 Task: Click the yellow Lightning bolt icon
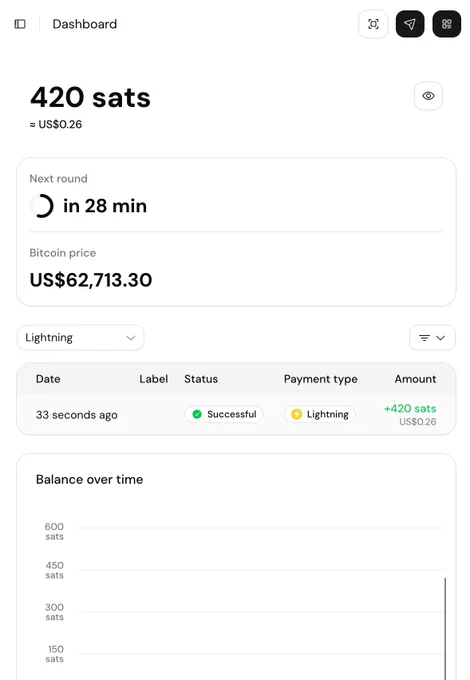click(x=297, y=414)
